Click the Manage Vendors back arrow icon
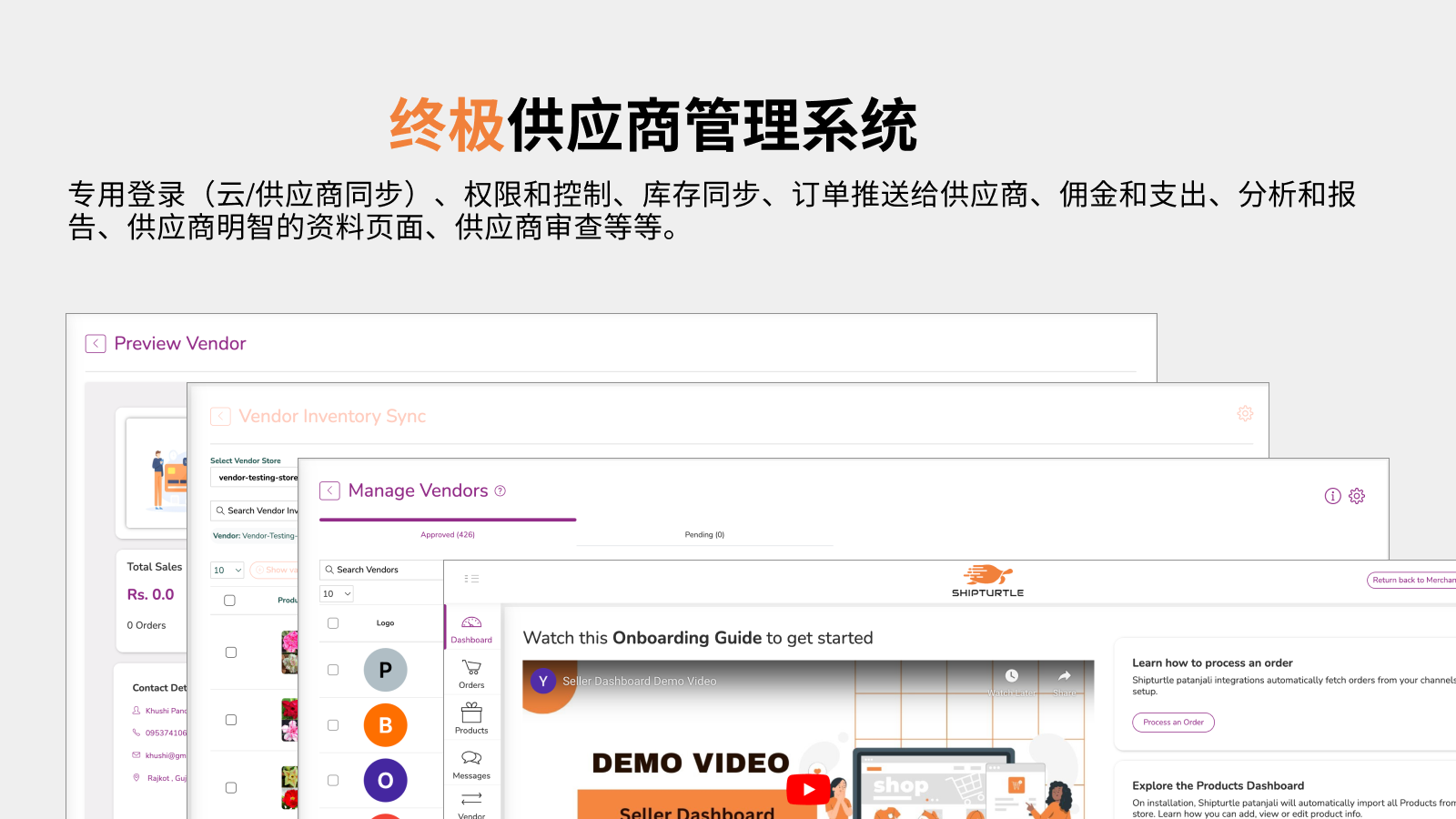The height and width of the screenshot is (819, 1456). point(329,490)
